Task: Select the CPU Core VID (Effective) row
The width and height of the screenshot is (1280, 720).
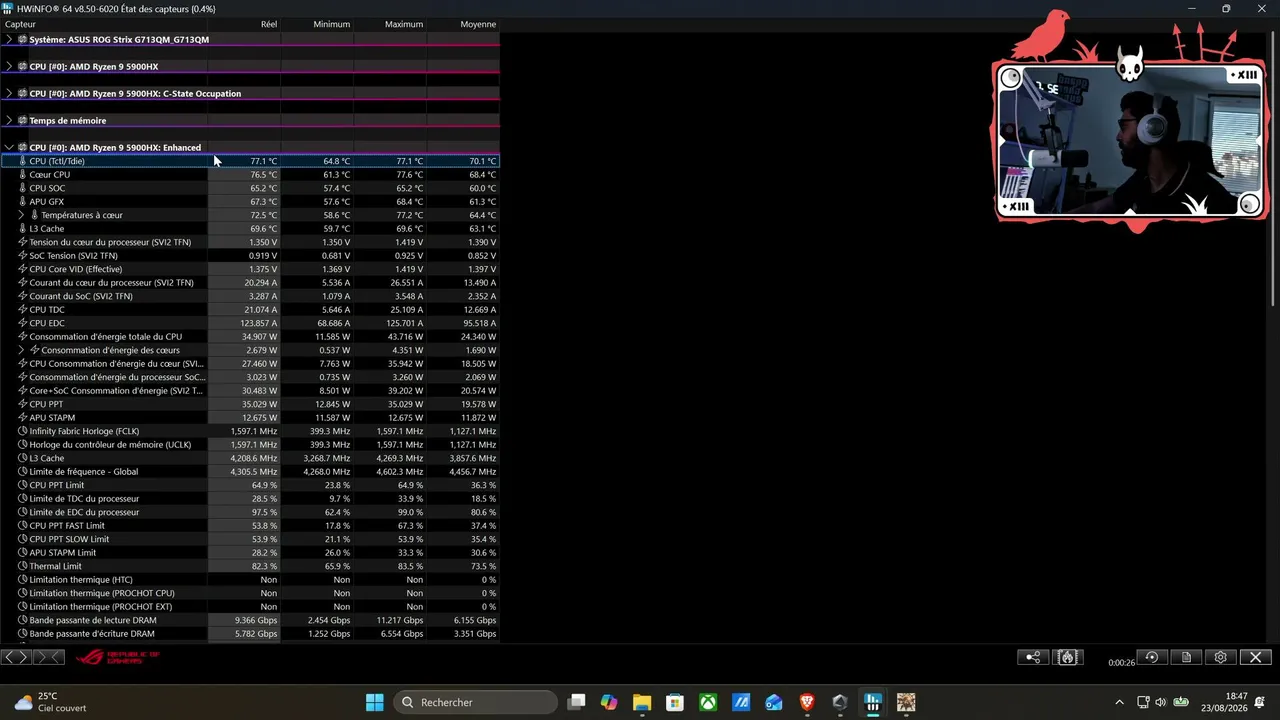Action: click(x=250, y=269)
